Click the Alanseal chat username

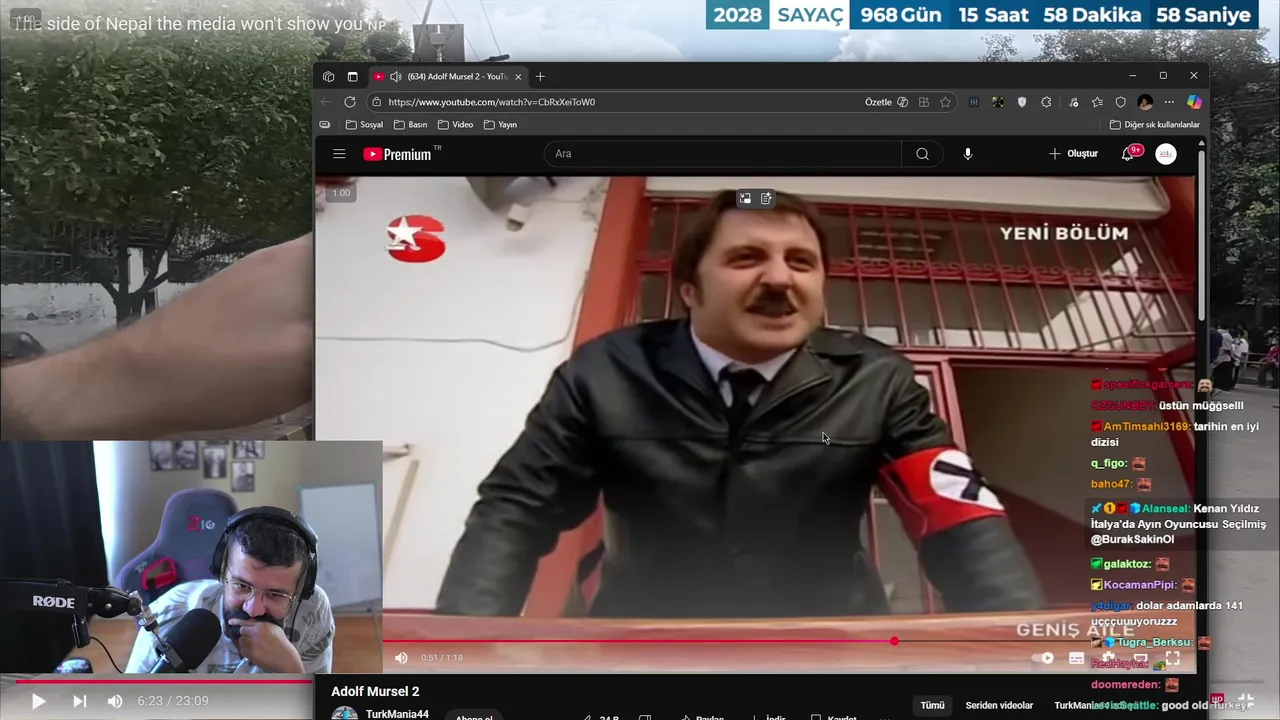[1165, 508]
